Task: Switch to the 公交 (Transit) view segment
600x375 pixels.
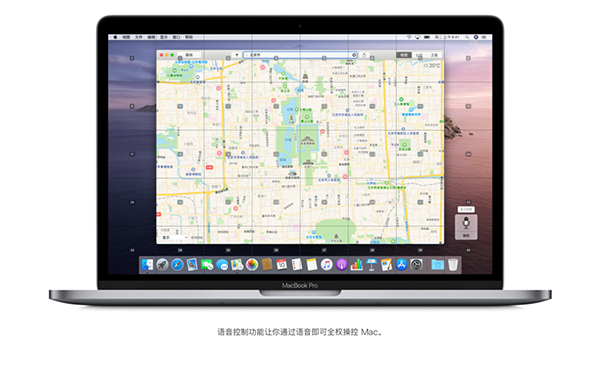Action: click(x=419, y=55)
